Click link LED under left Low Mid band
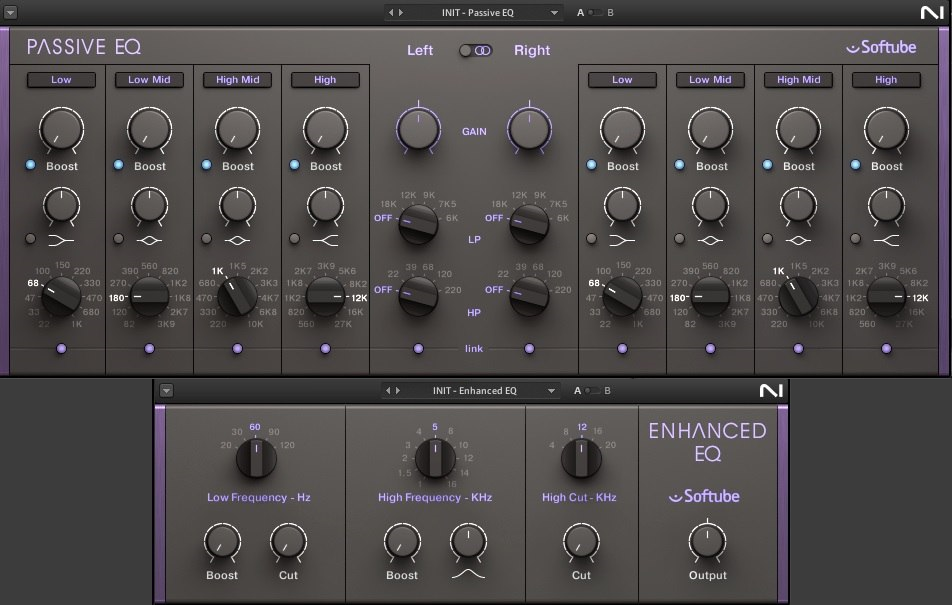 coord(149,349)
